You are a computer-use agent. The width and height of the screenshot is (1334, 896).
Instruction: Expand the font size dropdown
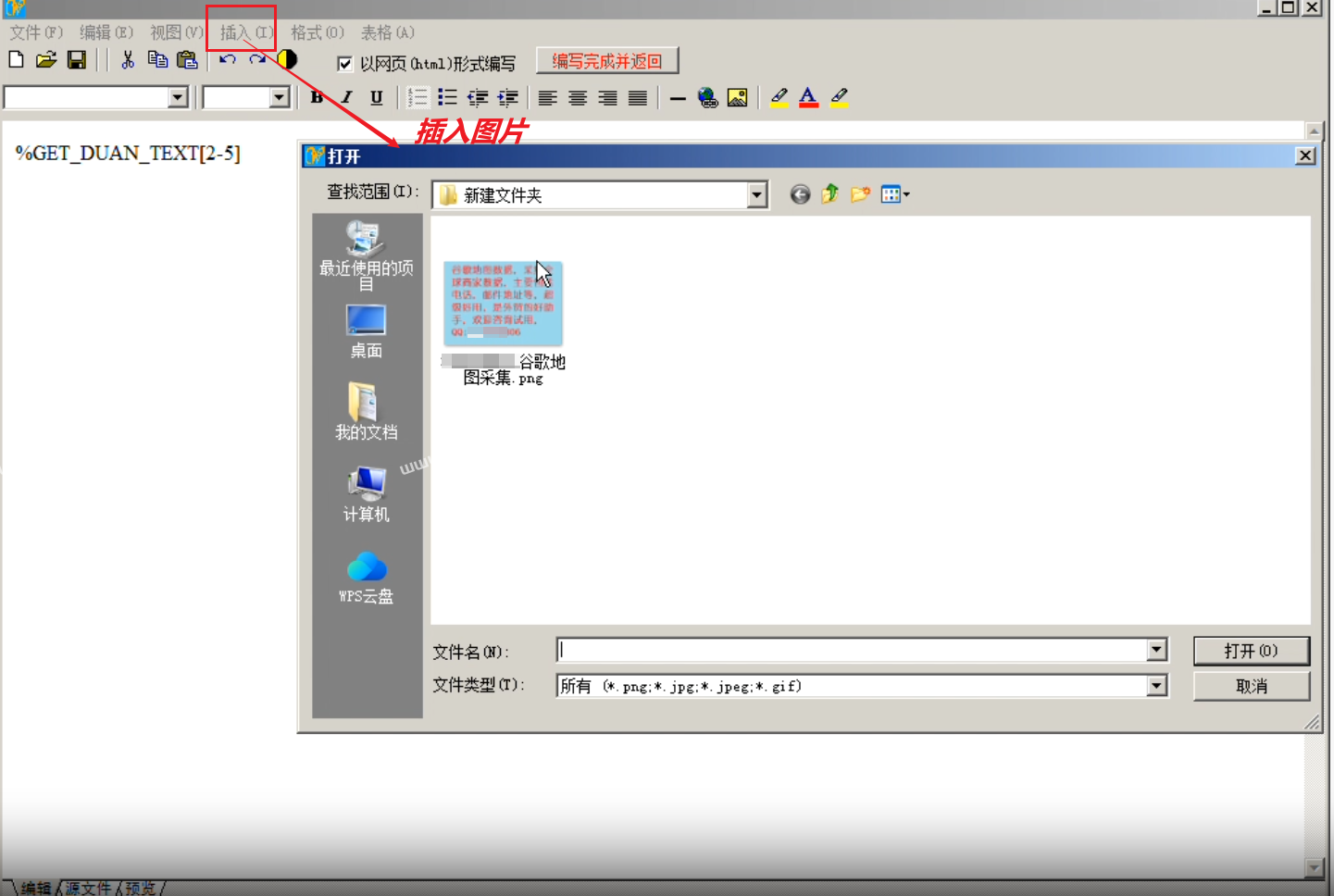click(280, 97)
